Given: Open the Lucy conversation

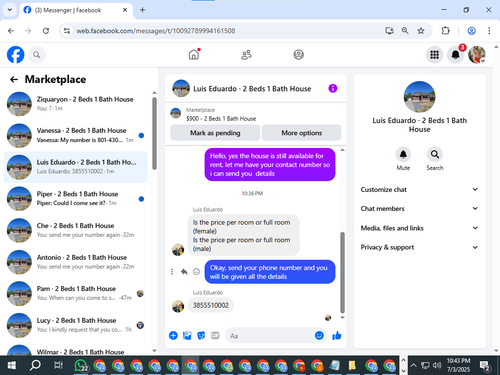Looking at the screenshot, I should [75, 325].
